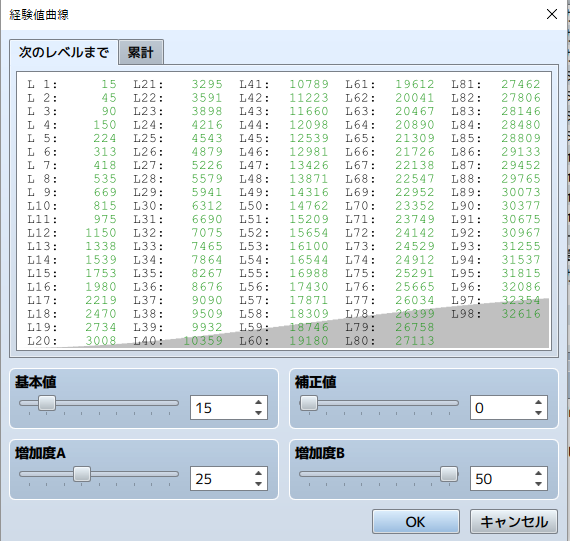570x541 pixels.
Task: Click the L40 value 10359
Action: pyautogui.click(x=203, y=341)
